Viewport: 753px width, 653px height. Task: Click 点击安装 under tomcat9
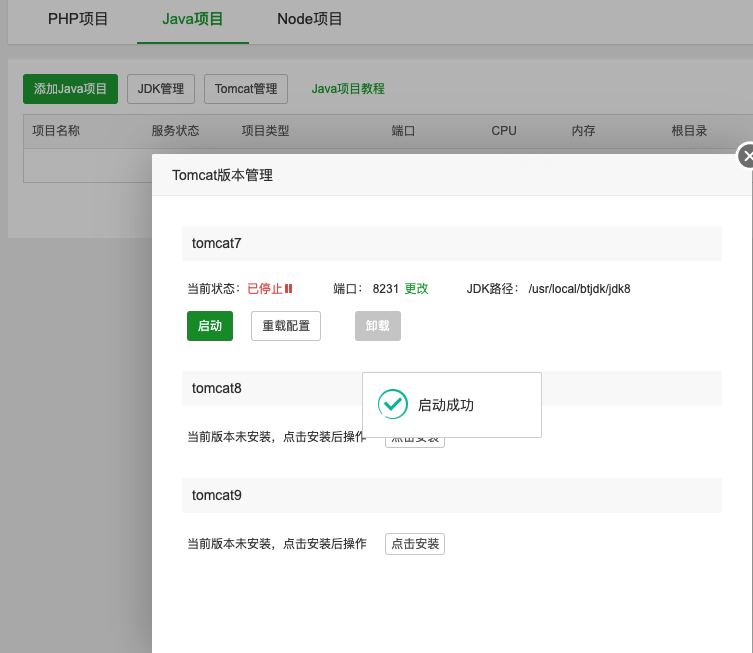pos(415,544)
